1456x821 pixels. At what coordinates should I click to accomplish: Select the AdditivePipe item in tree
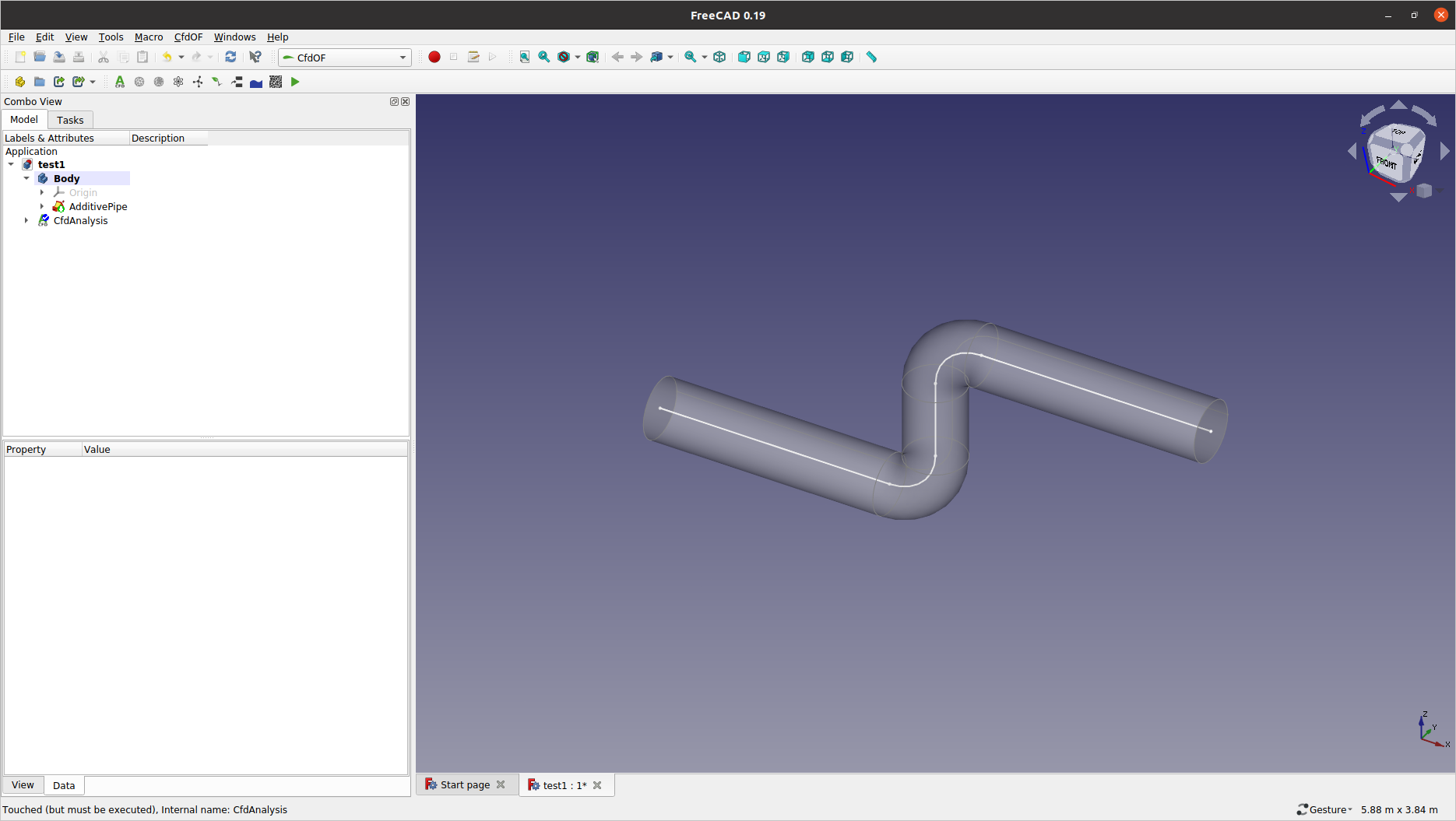pos(98,206)
